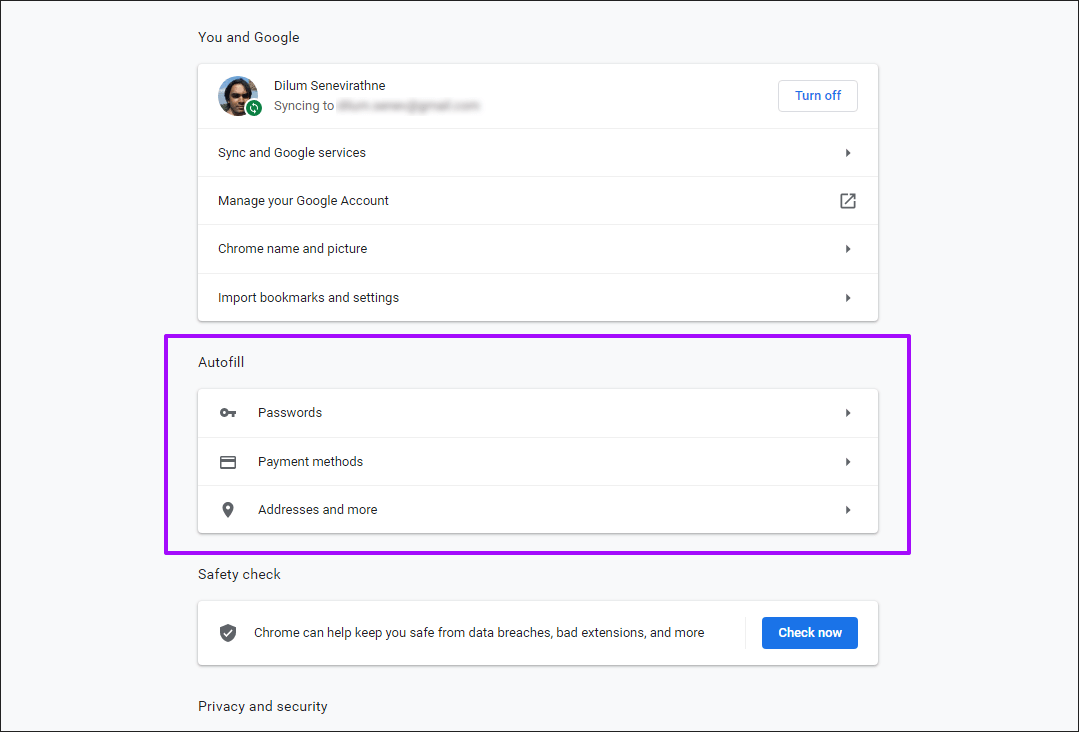The width and height of the screenshot is (1079, 732).
Task: Click the arrow at the end of Passwords row
Action: click(x=847, y=413)
